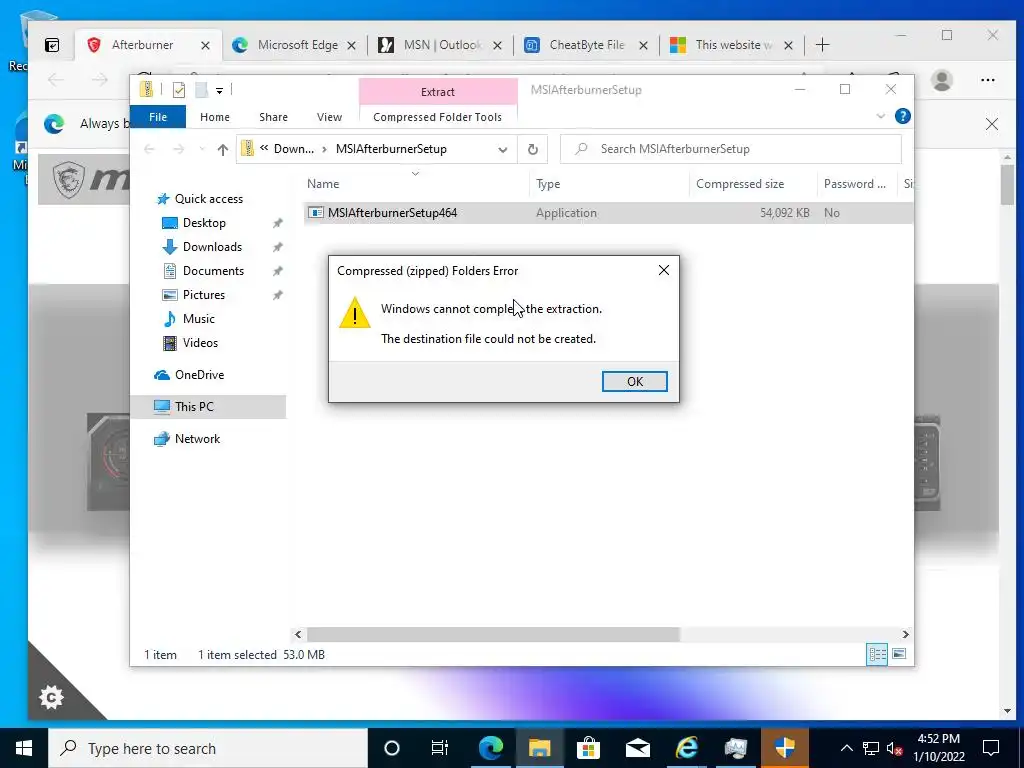Sort by the Type column header
Image resolution: width=1024 pixels, height=768 pixels.
[x=609, y=184]
